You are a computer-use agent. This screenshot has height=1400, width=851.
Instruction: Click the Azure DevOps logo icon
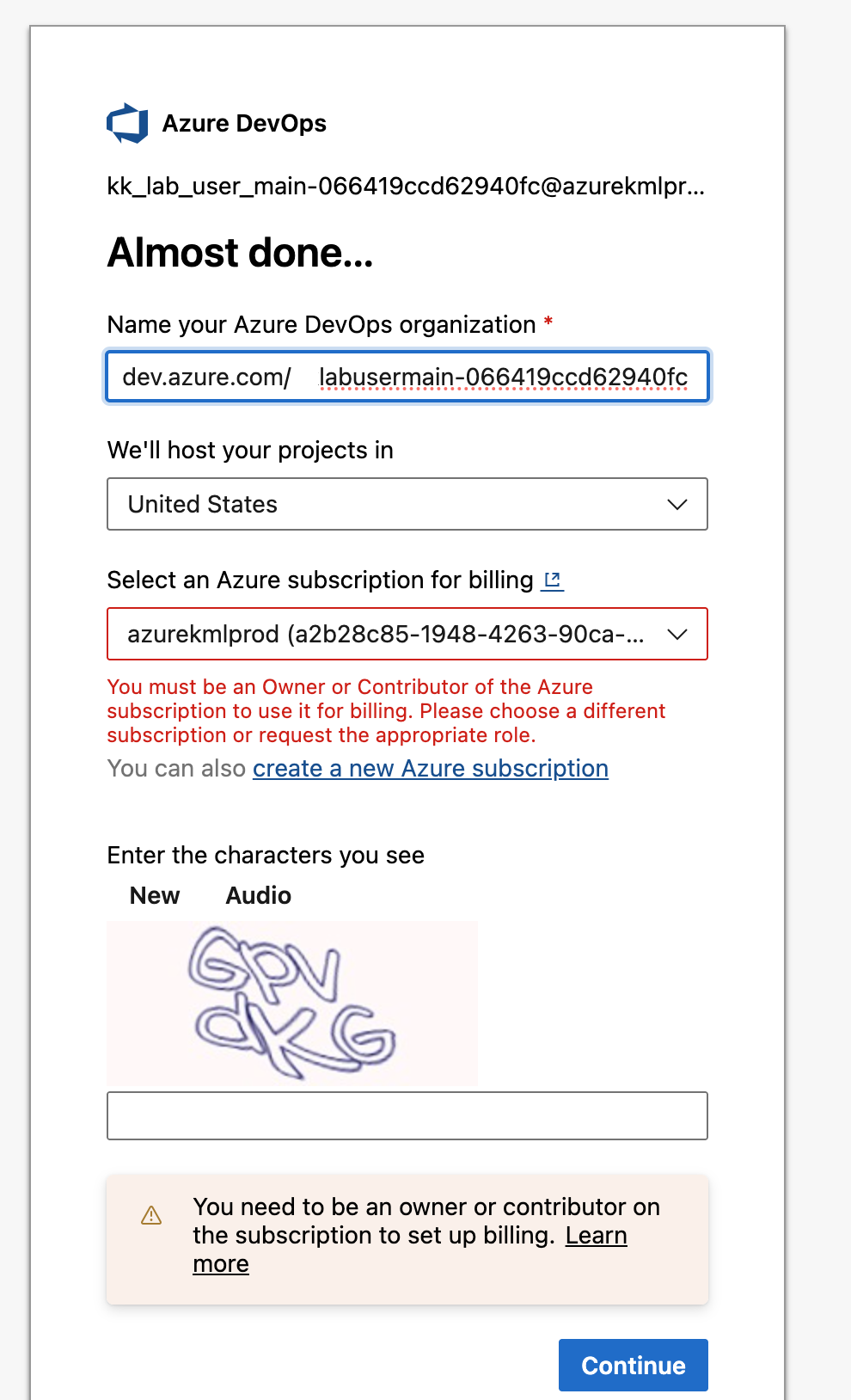click(x=127, y=123)
